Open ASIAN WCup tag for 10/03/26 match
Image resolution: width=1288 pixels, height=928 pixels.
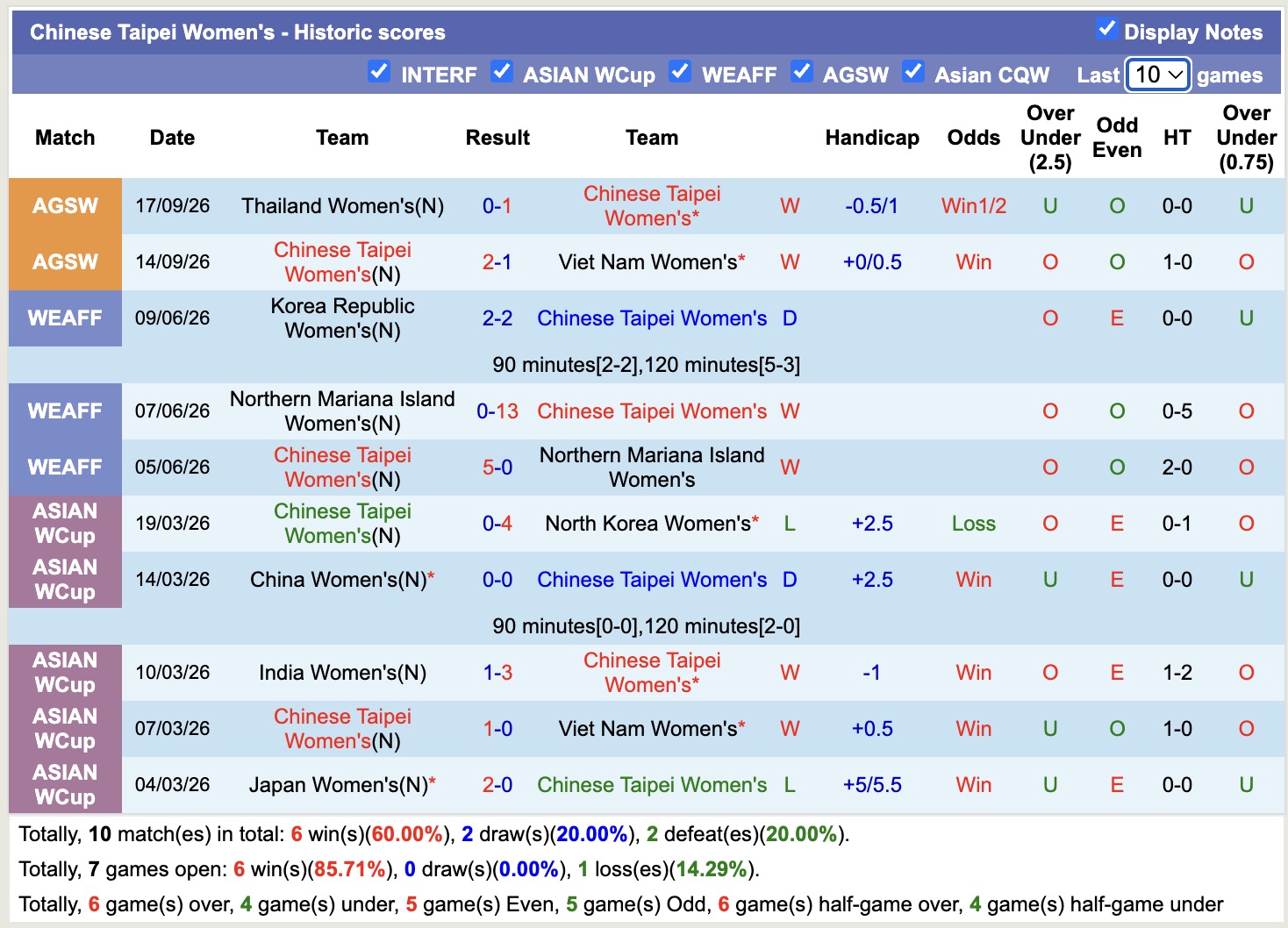point(65,673)
